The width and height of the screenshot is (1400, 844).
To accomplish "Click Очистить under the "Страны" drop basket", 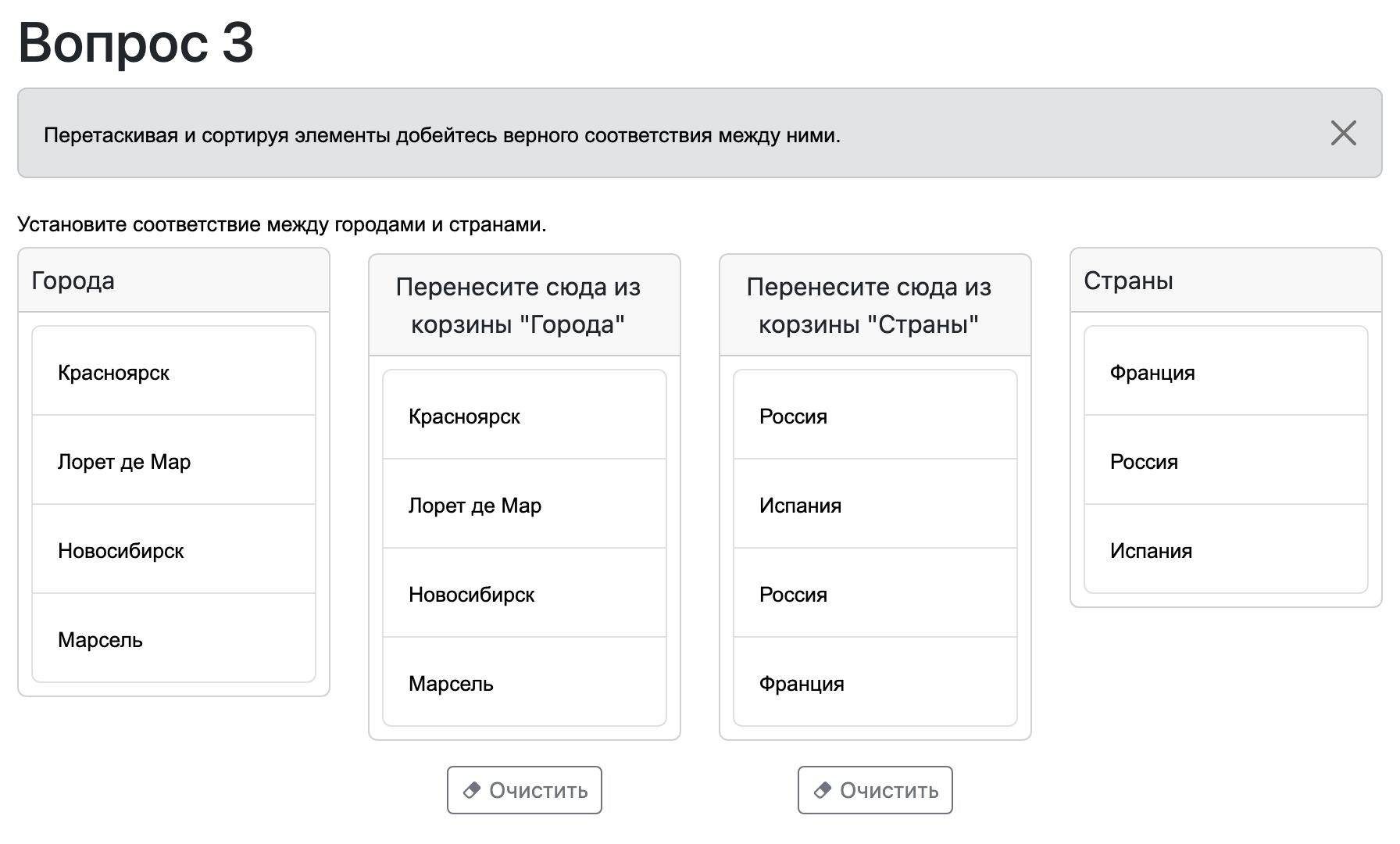I will coord(875,790).
